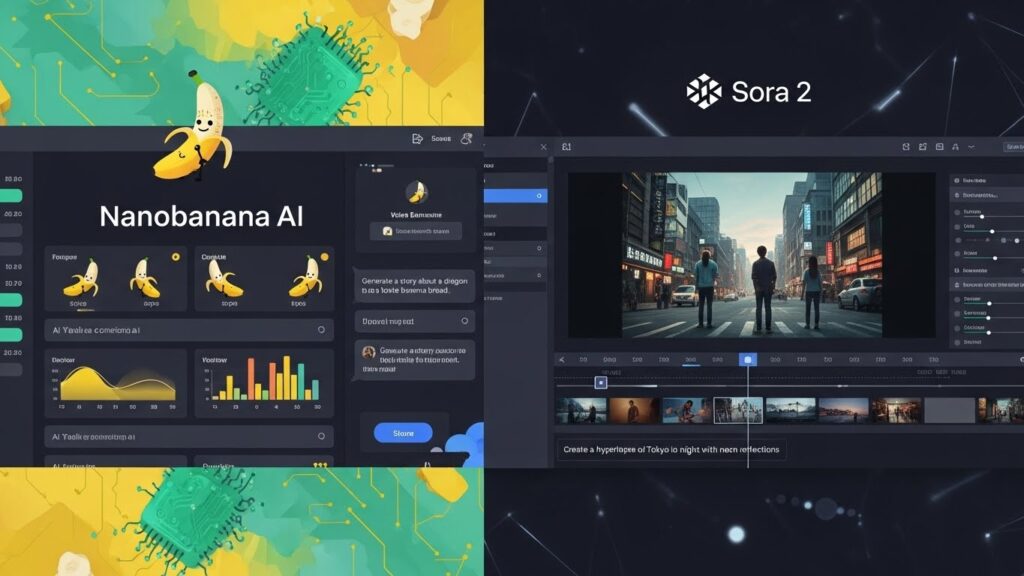This screenshot has height=576, width=1024.
Task: Click the blue pill button in Nanobanana panel
Action: click(403, 433)
